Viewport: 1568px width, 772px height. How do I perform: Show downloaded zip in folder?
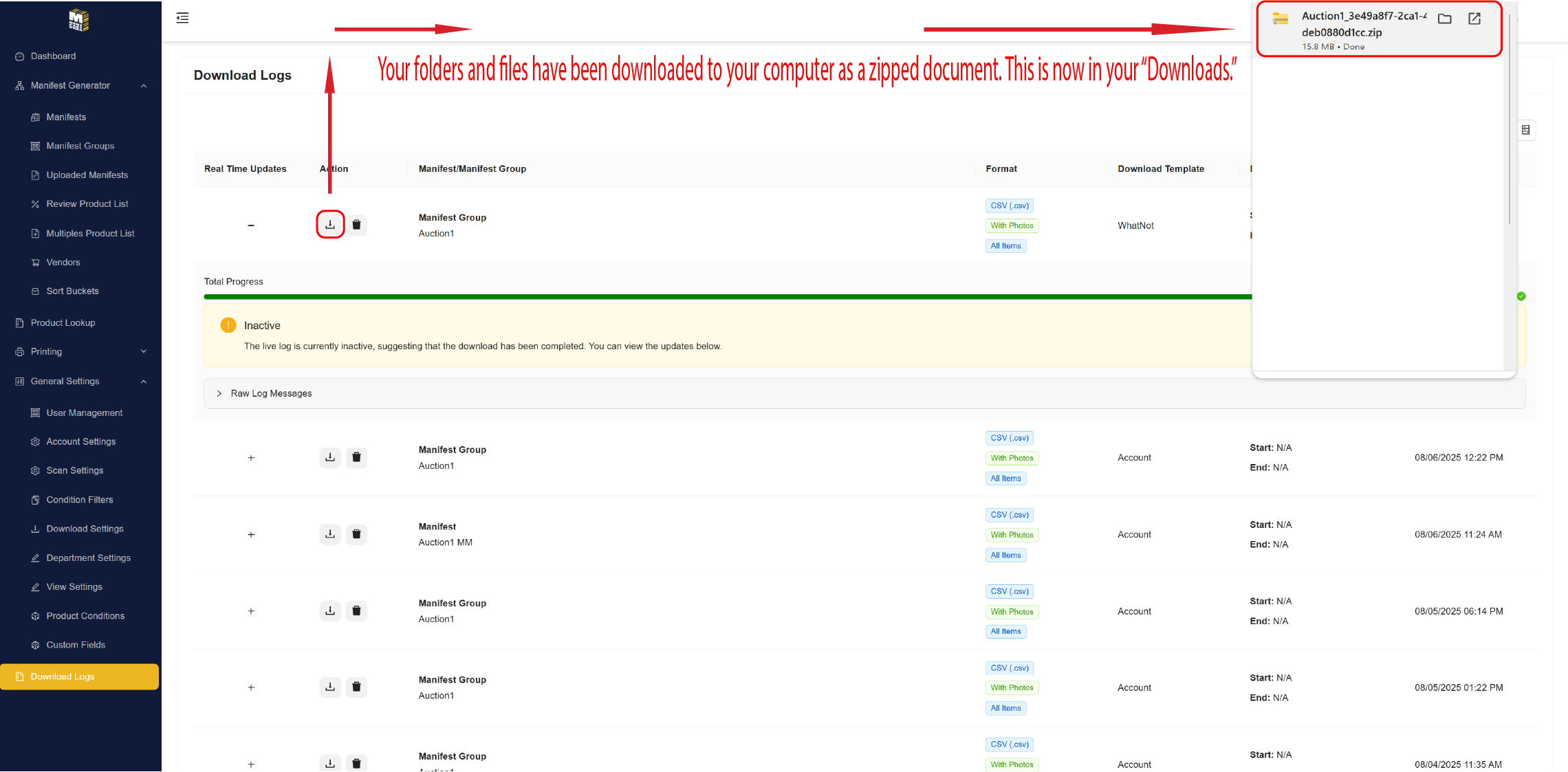point(1445,19)
